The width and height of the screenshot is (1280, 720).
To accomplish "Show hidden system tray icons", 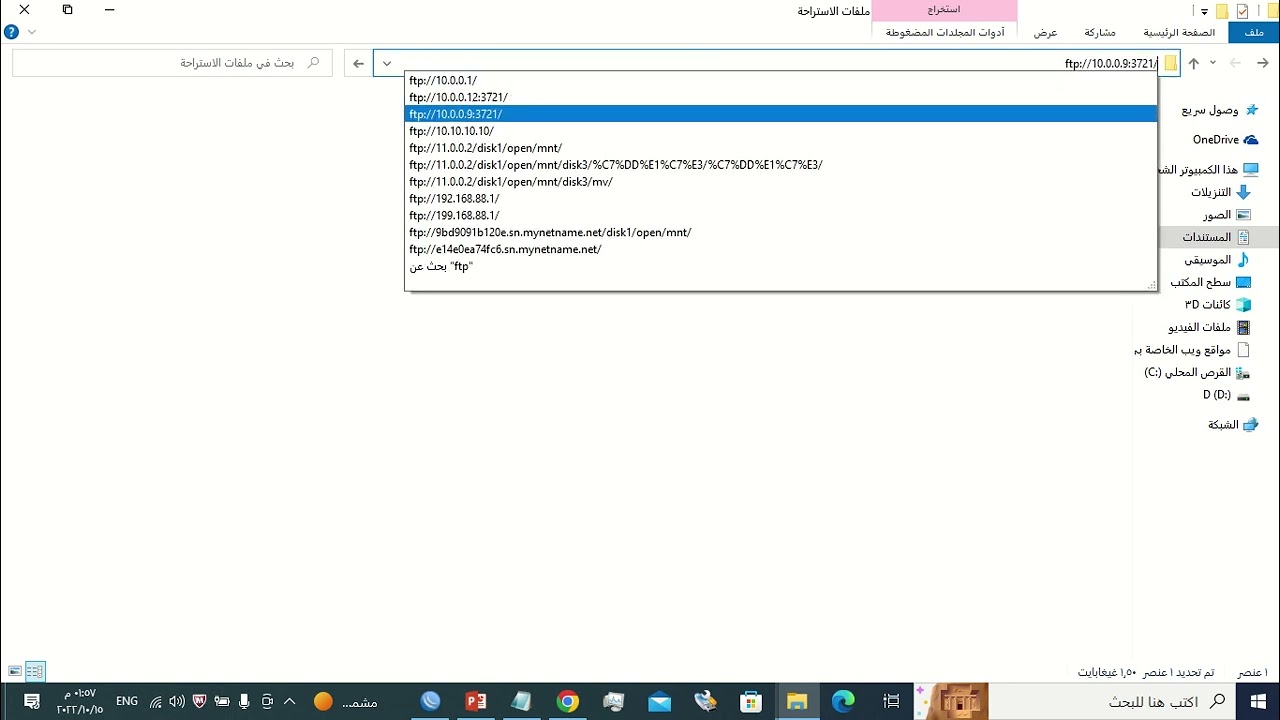I will point(290,701).
